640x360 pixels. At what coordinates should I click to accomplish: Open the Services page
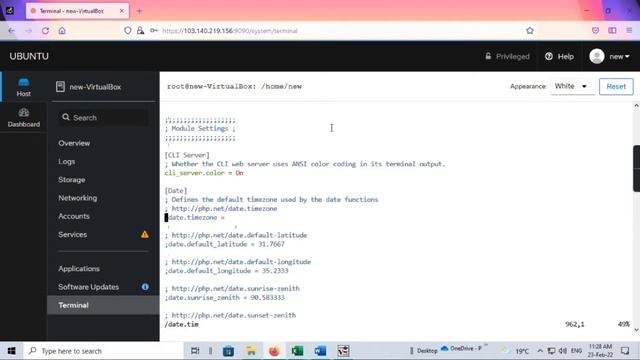[x=73, y=235]
